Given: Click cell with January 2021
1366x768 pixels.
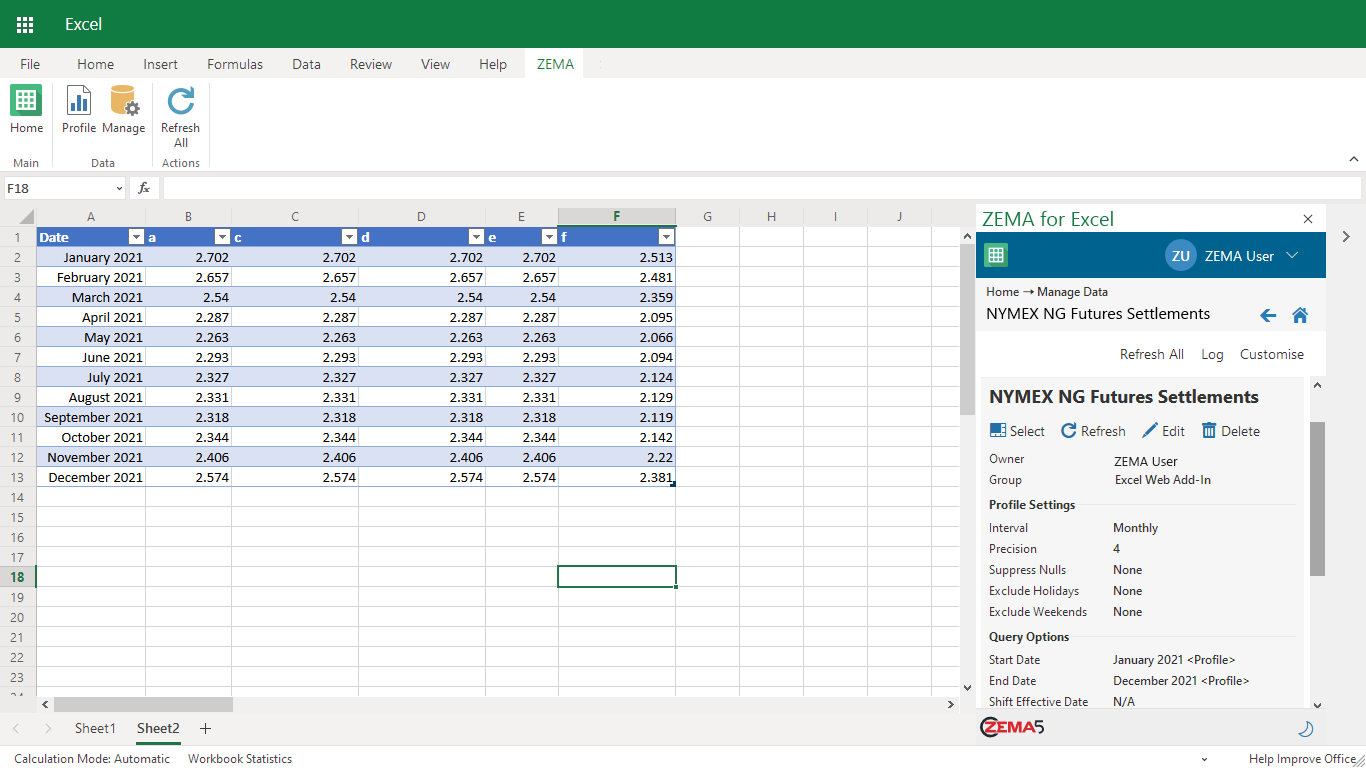Looking at the screenshot, I should tap(91, 257).
